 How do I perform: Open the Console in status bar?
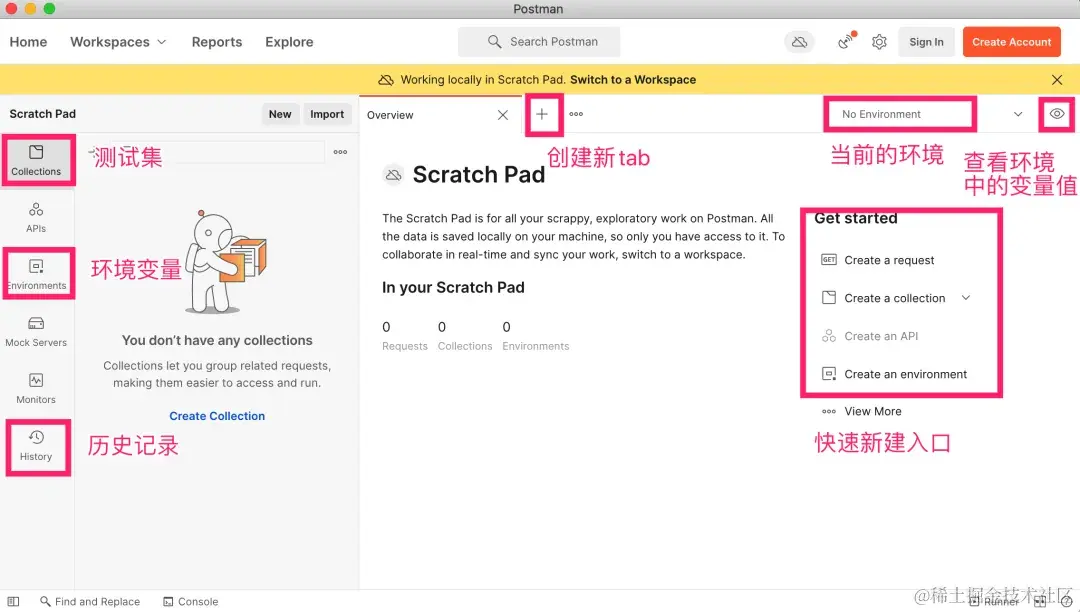click(x=191, y=601)
